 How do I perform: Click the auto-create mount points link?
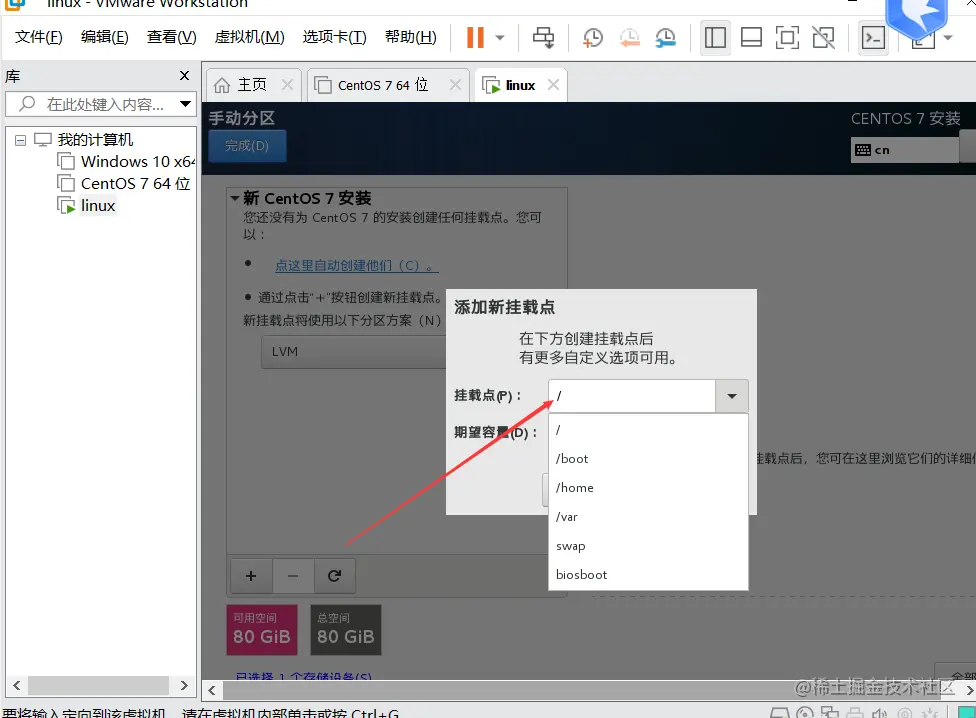click(357, 266)
